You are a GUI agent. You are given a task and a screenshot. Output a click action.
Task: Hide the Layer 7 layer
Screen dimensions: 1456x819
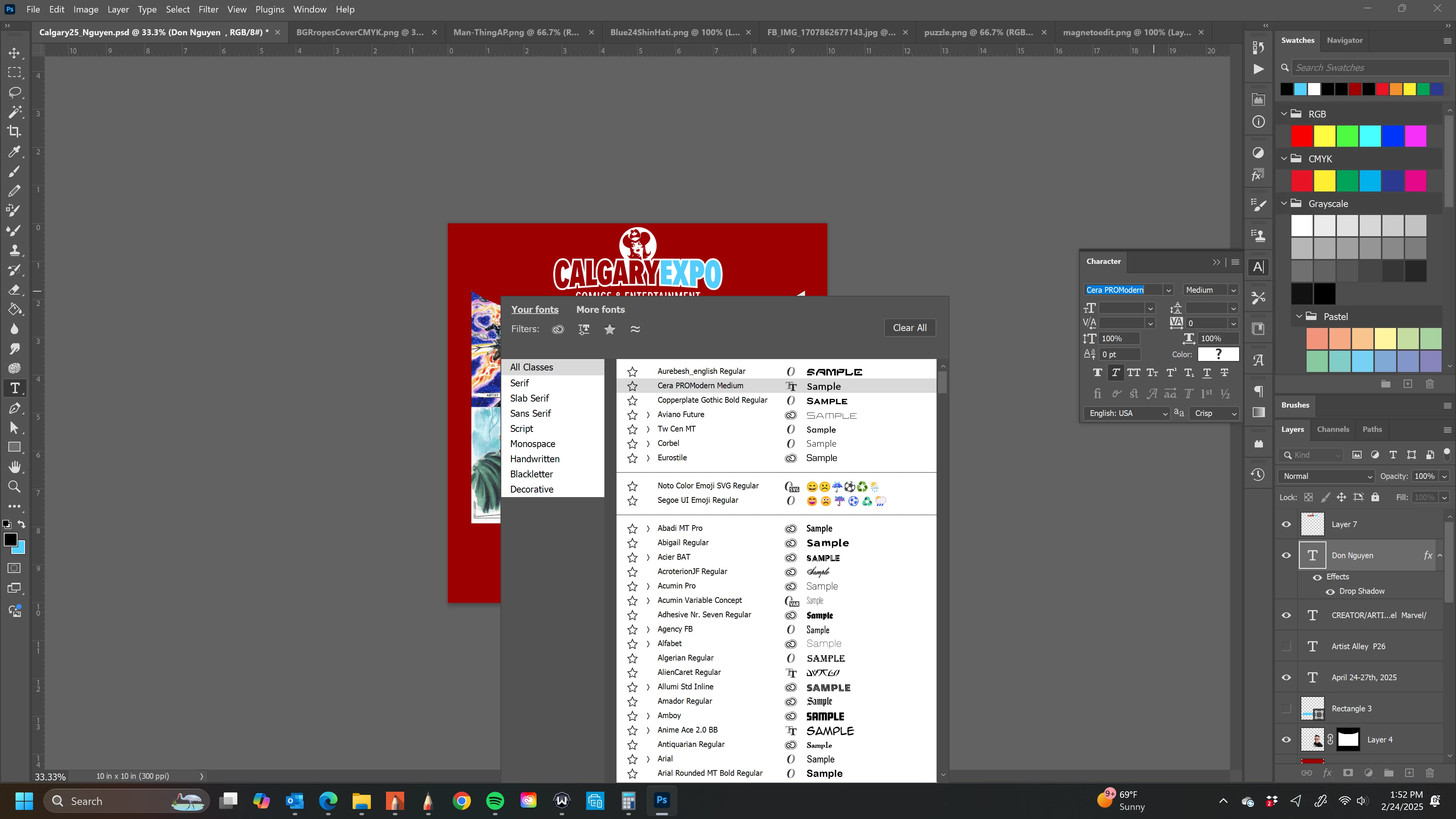[1287, 524]
